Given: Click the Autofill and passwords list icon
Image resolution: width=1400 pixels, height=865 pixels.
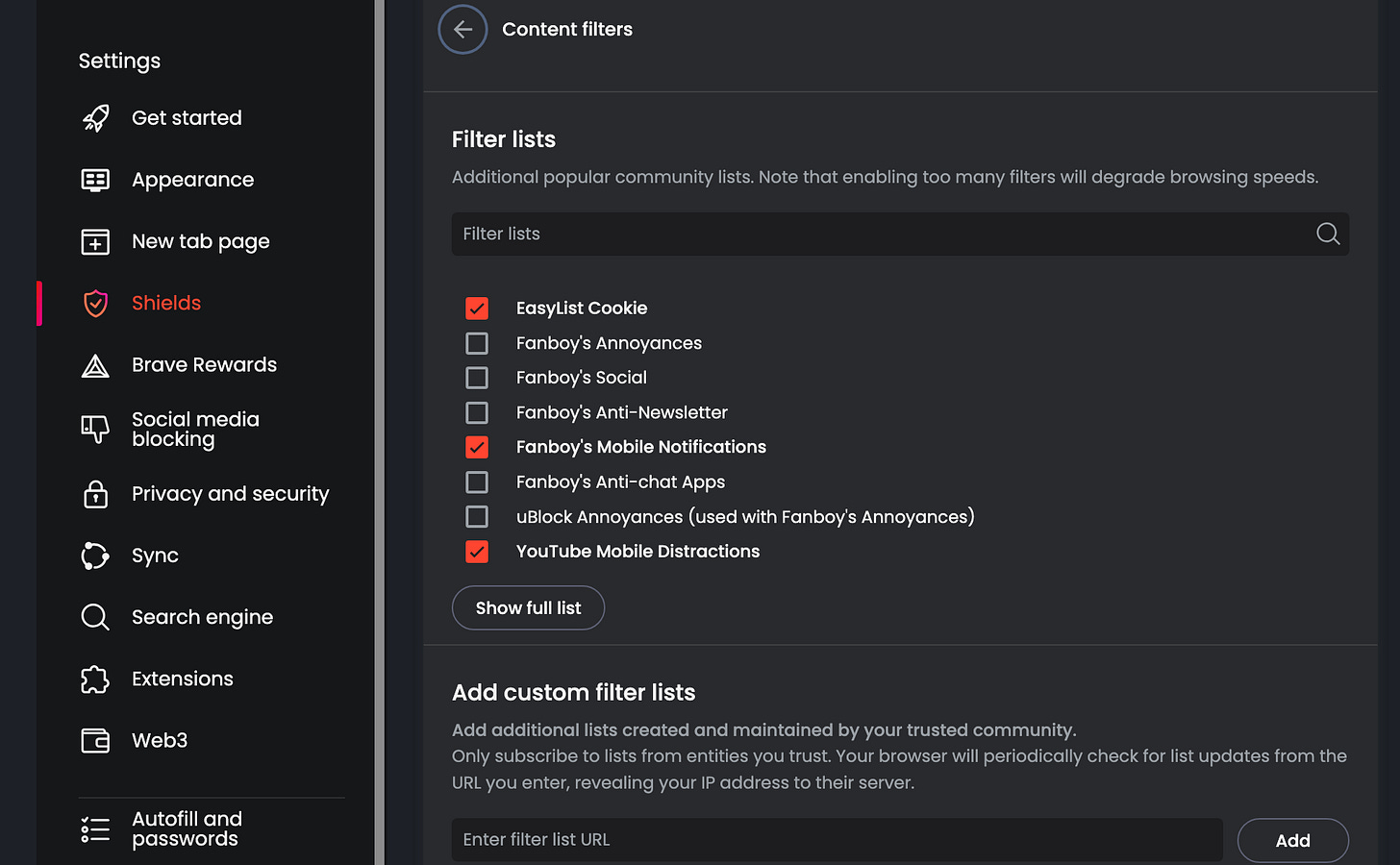Looking at the screenshot, I should coord(95,829).
